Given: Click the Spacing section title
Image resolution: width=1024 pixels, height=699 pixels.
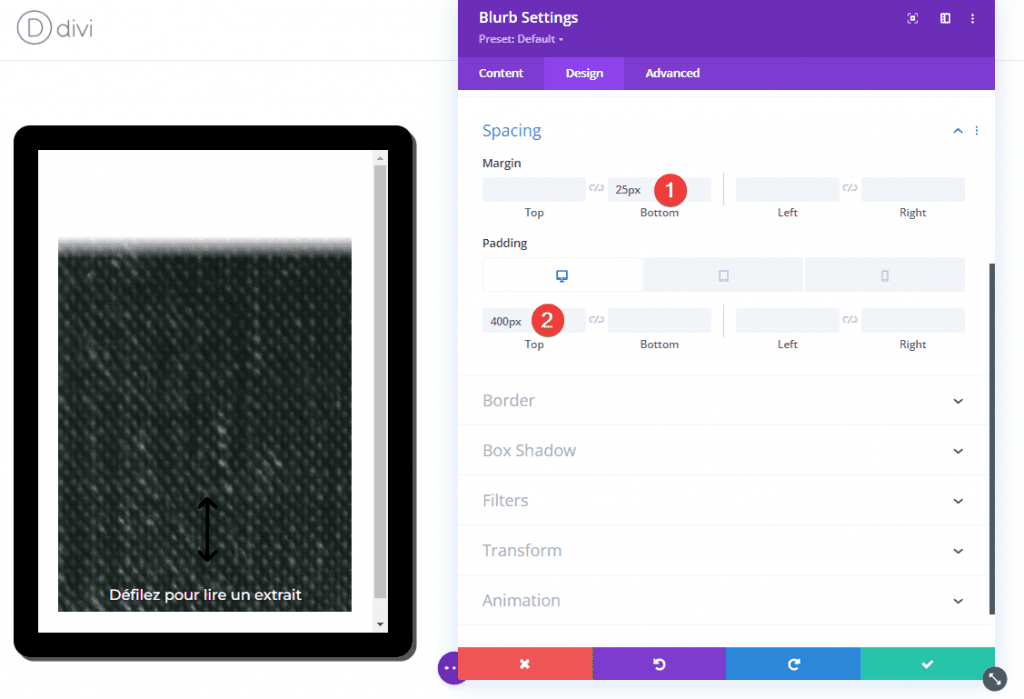Looking at the screenshot, I should pos(511,131).
